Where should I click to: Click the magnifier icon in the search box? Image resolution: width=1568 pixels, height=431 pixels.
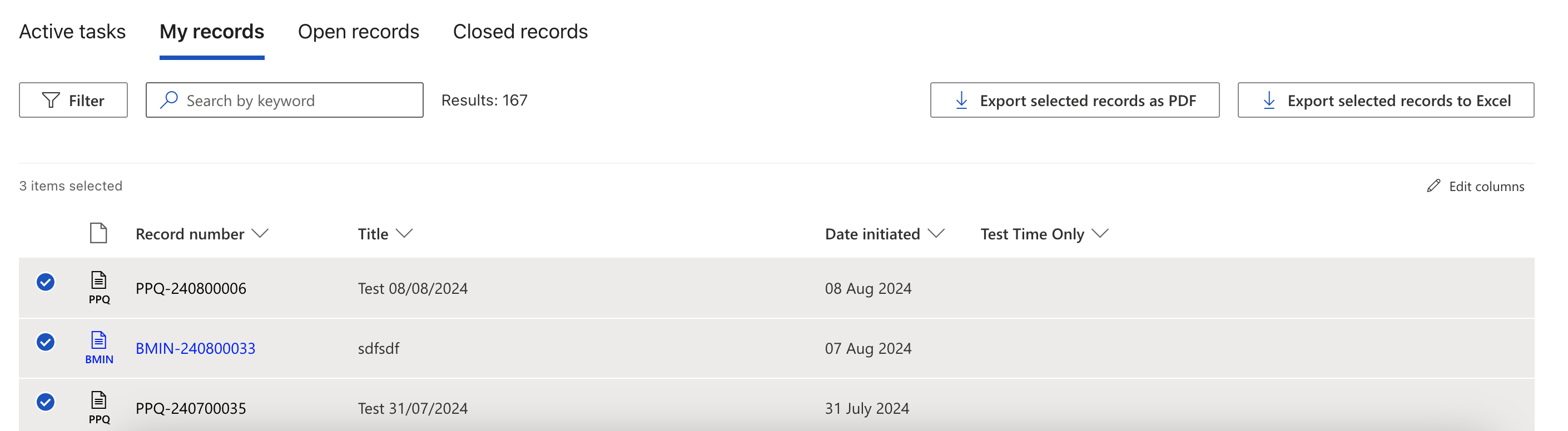point(169,99)
